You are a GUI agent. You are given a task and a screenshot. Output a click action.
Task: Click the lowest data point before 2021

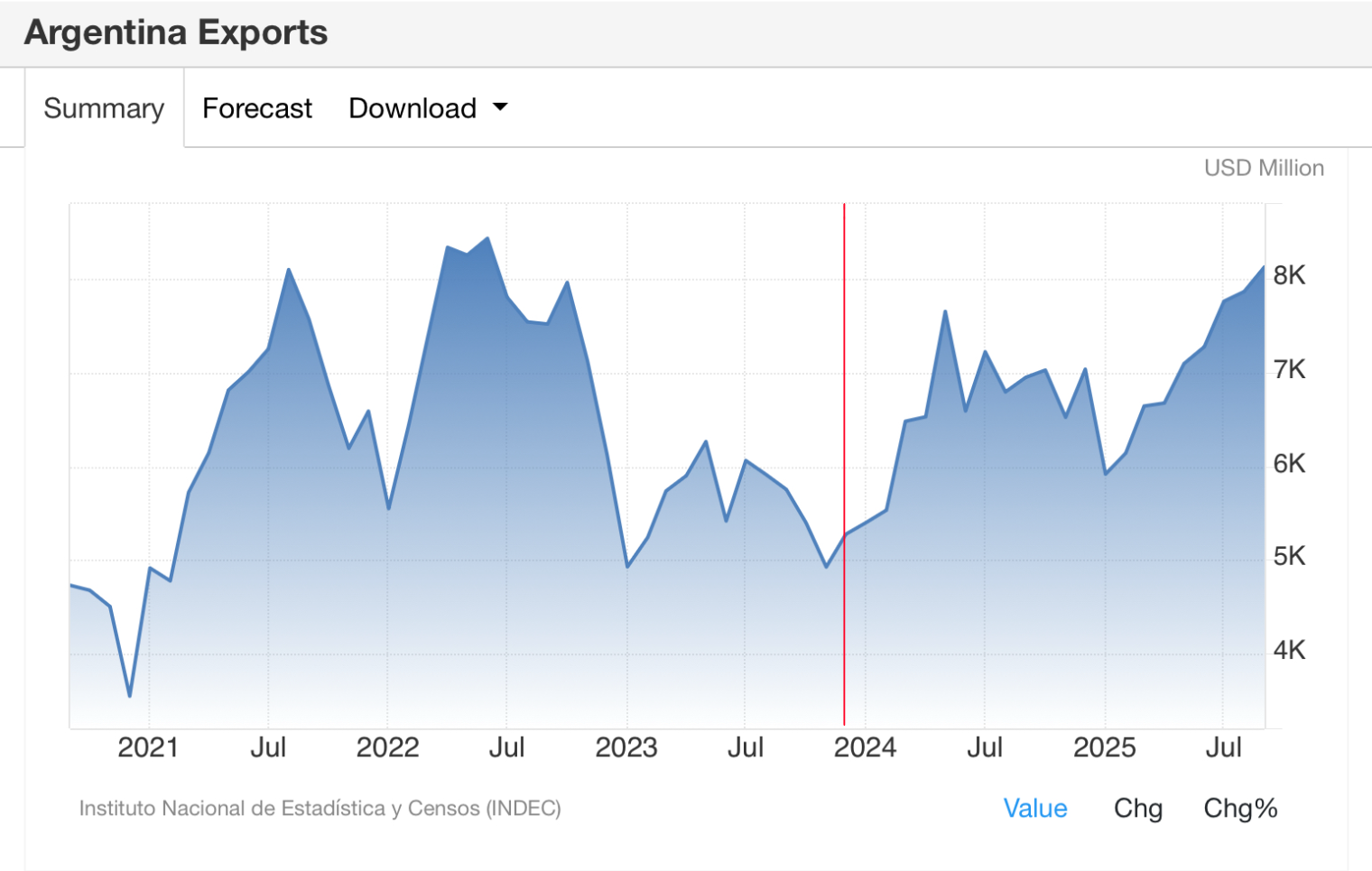tap(130, 696)
